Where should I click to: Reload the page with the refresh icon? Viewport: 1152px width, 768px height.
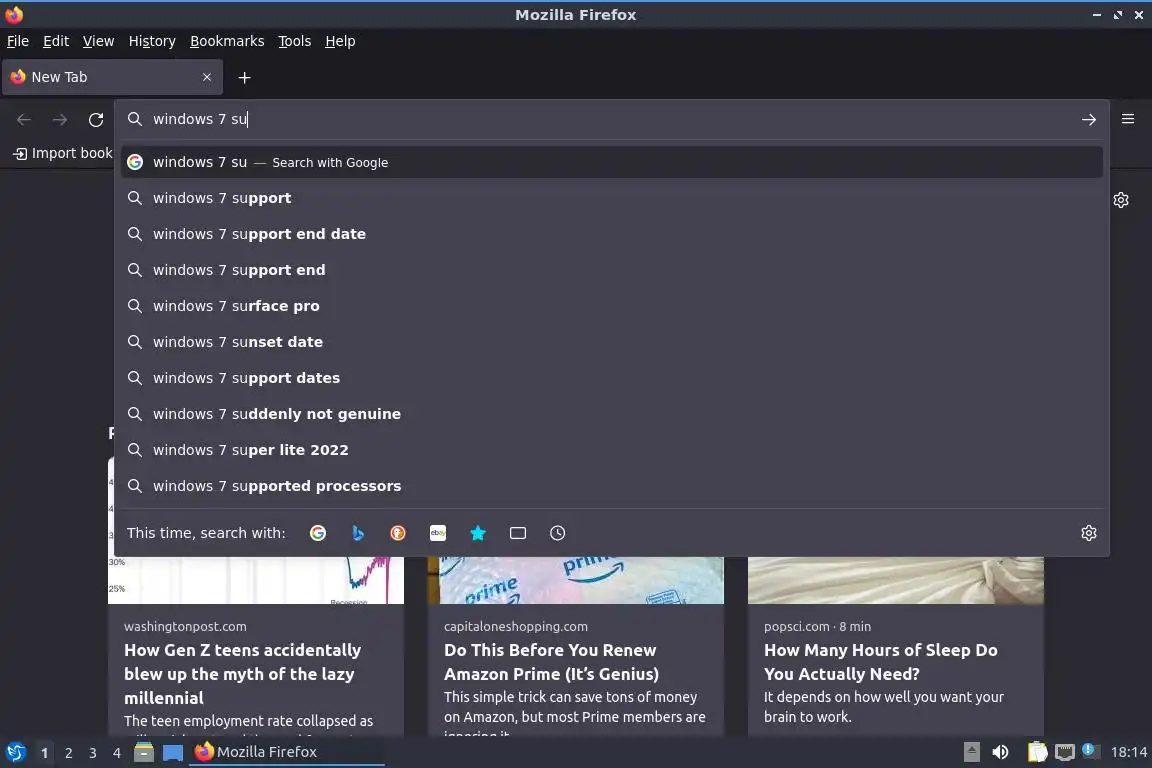[96, 119]
